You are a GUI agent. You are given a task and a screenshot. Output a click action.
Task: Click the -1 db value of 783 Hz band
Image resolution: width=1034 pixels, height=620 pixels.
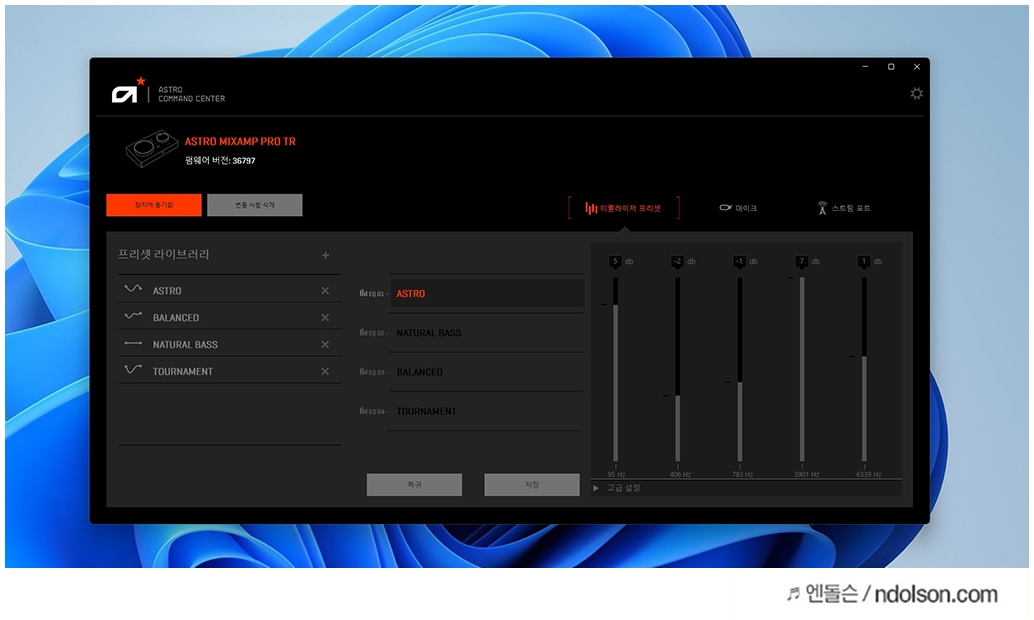[740, 261]
